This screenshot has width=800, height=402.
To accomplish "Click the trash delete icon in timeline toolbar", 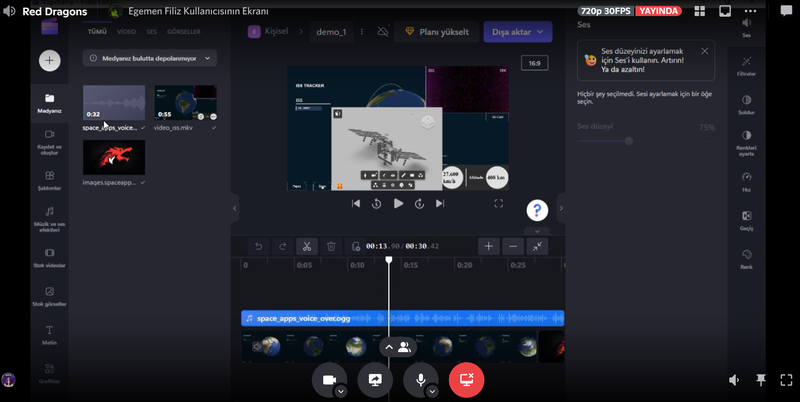I will point(331,246).
